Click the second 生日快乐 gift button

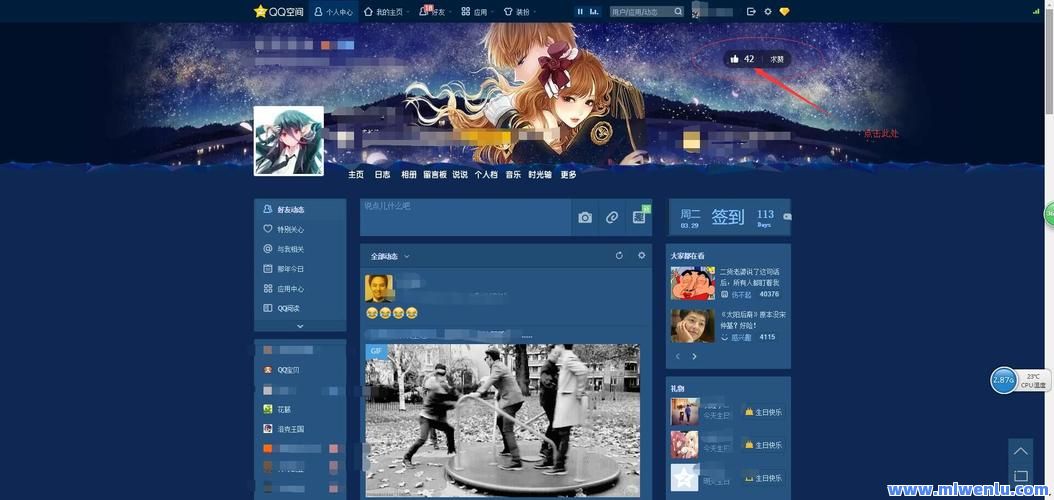click(x=762, y=445)
